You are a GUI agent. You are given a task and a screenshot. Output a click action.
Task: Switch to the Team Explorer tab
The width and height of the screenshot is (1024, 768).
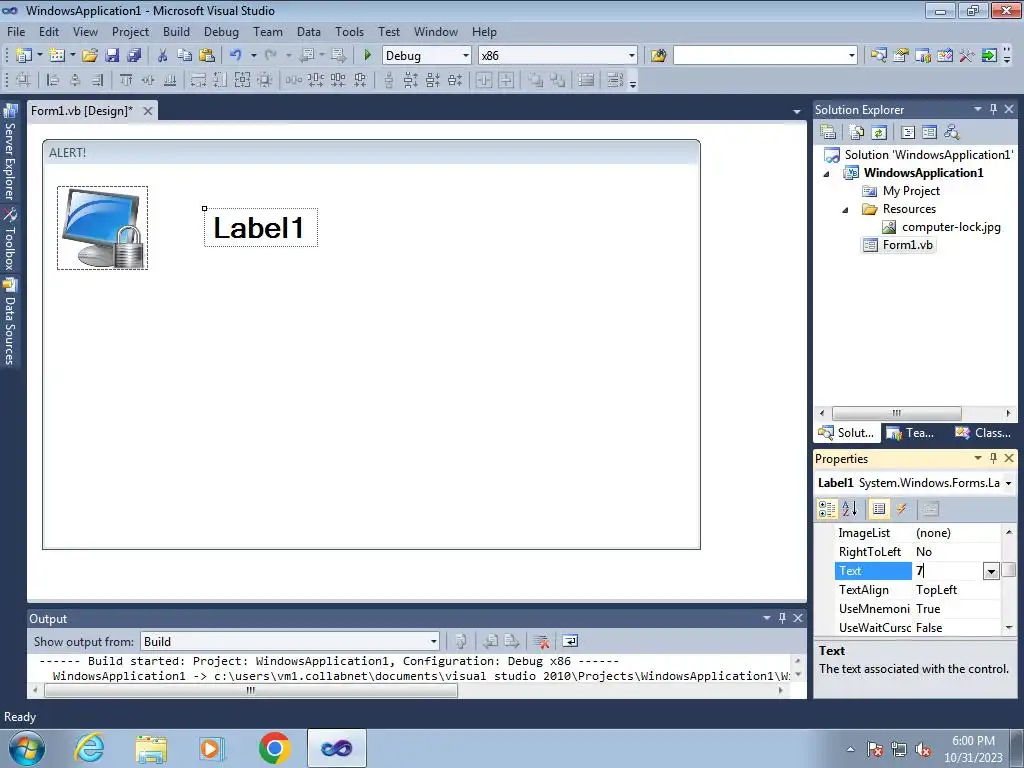(x=910, y=433)
